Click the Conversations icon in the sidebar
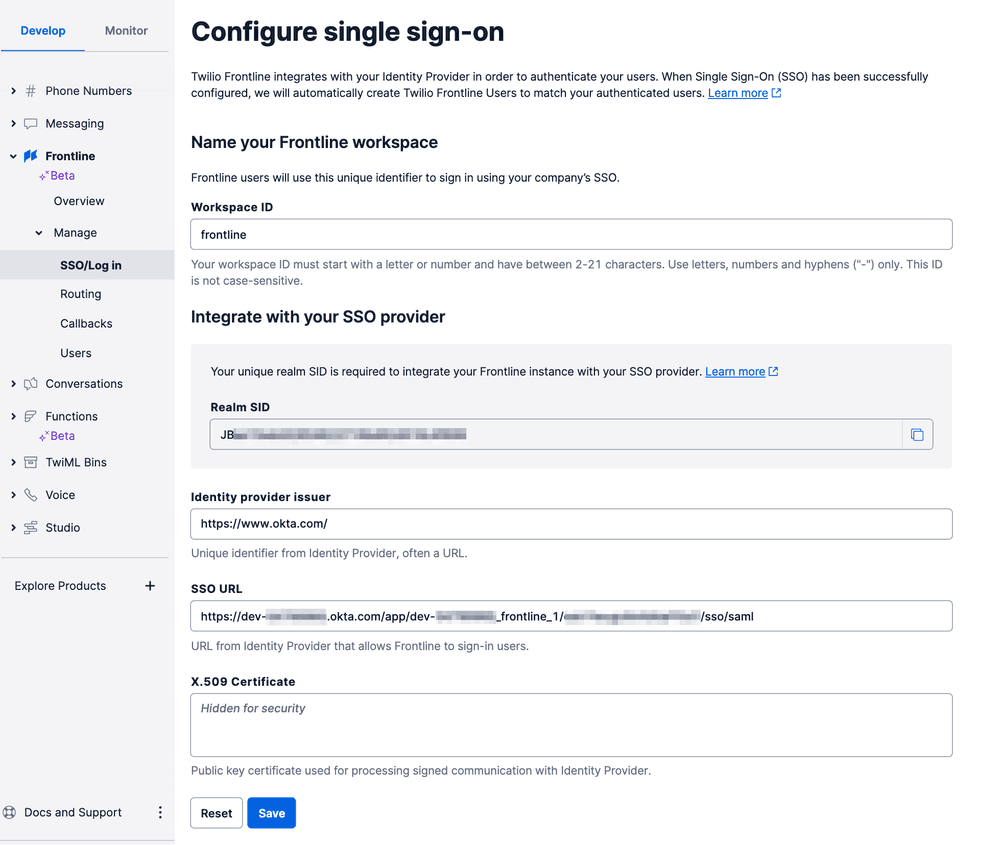The height and width of the screenshot is (845, 1000). click(31, 383)
